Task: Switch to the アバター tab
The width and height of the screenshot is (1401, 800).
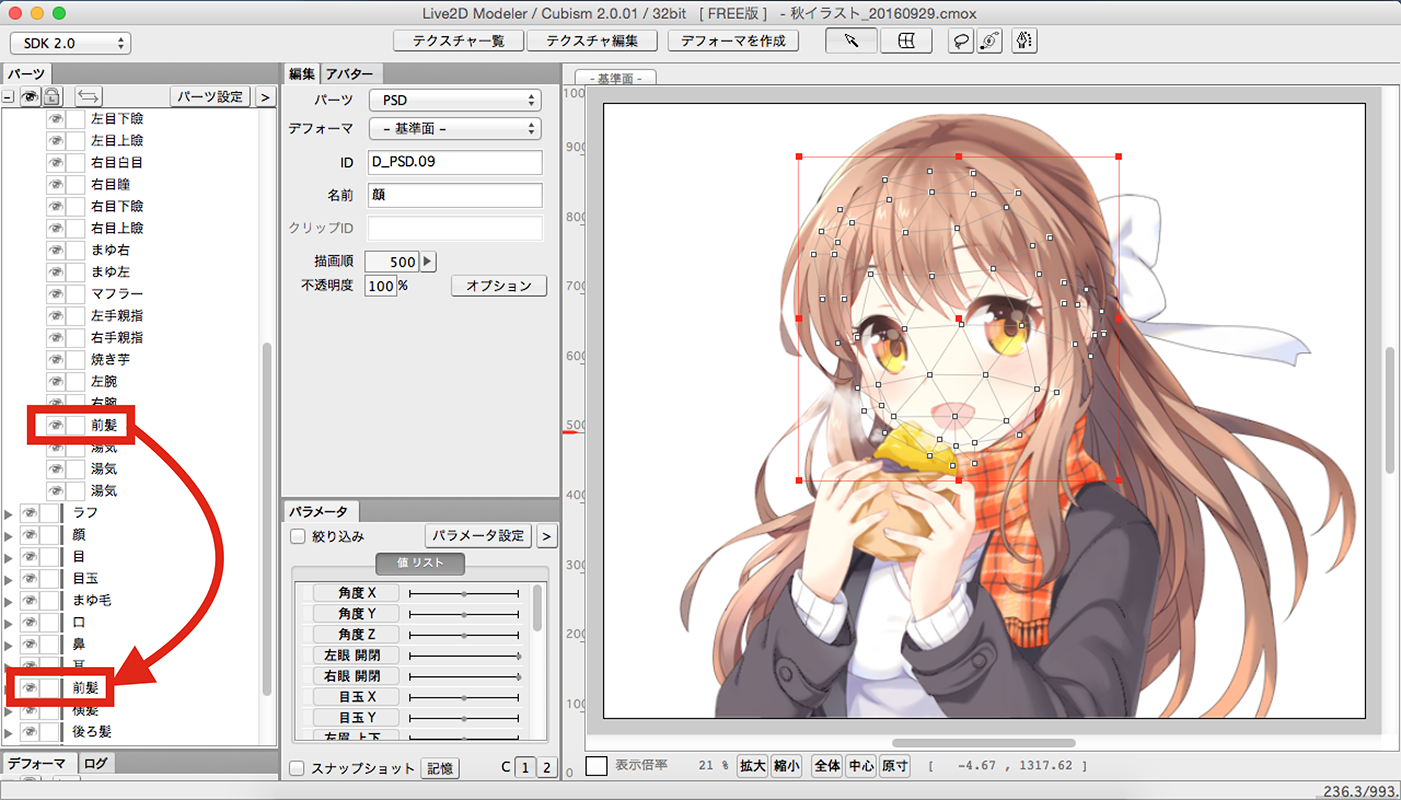Action: coord(350,74)
